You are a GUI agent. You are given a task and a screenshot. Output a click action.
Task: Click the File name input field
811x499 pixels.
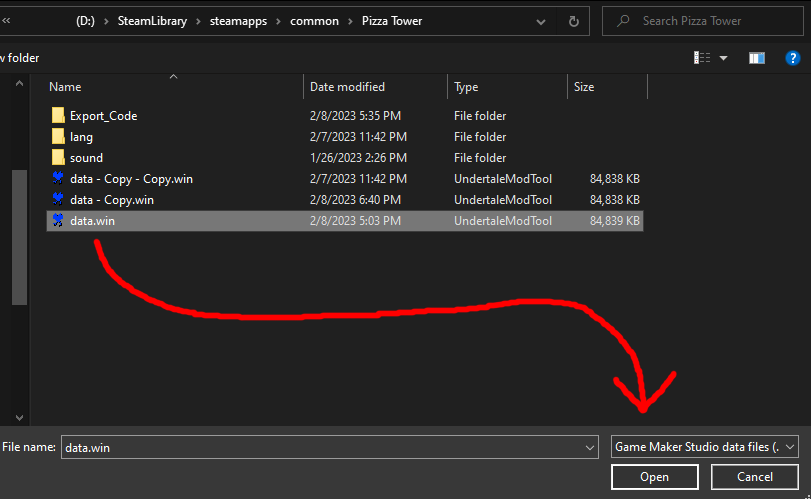(x=329, y=447)
